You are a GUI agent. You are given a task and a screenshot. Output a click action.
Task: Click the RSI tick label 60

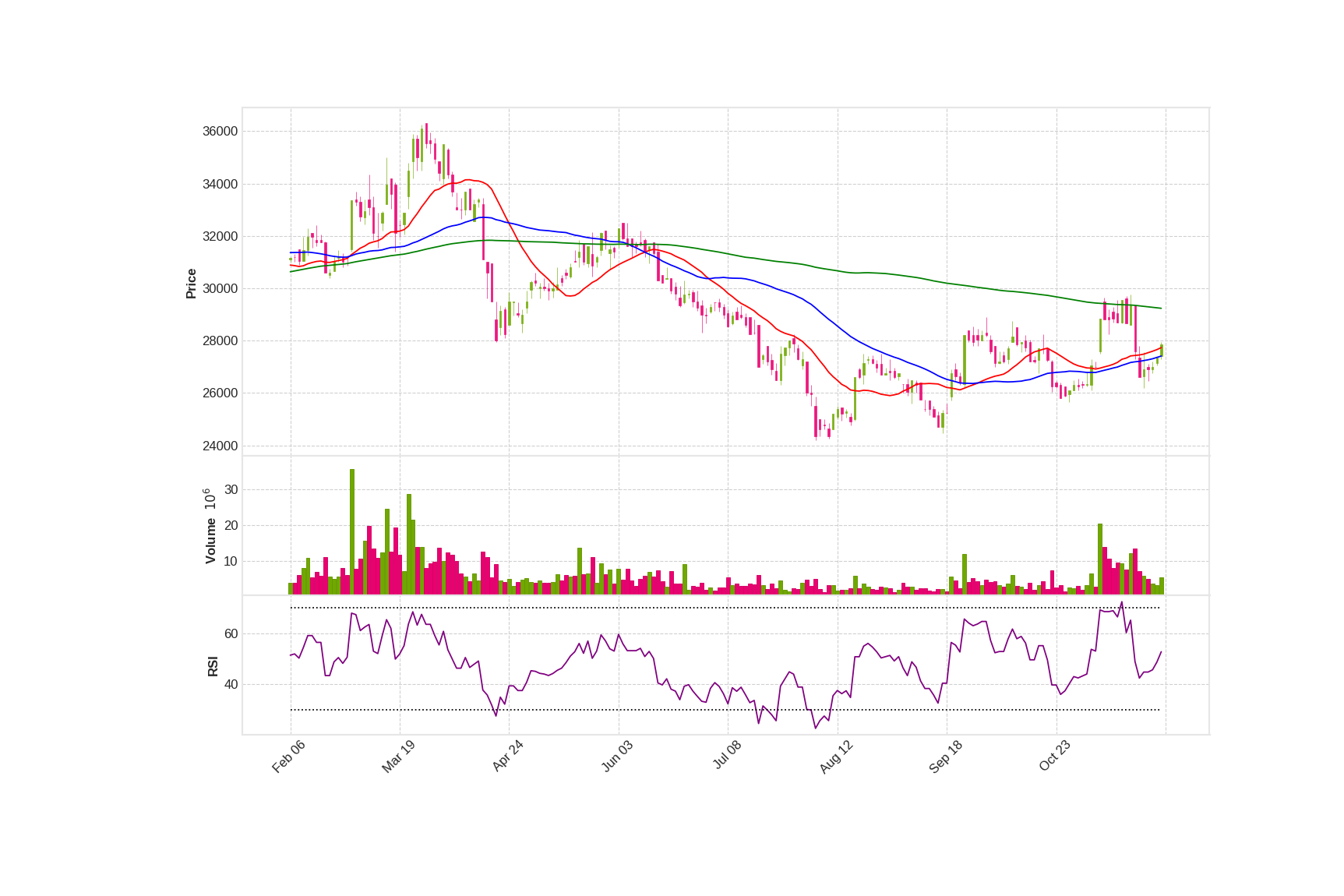click(x=231, y=634)
